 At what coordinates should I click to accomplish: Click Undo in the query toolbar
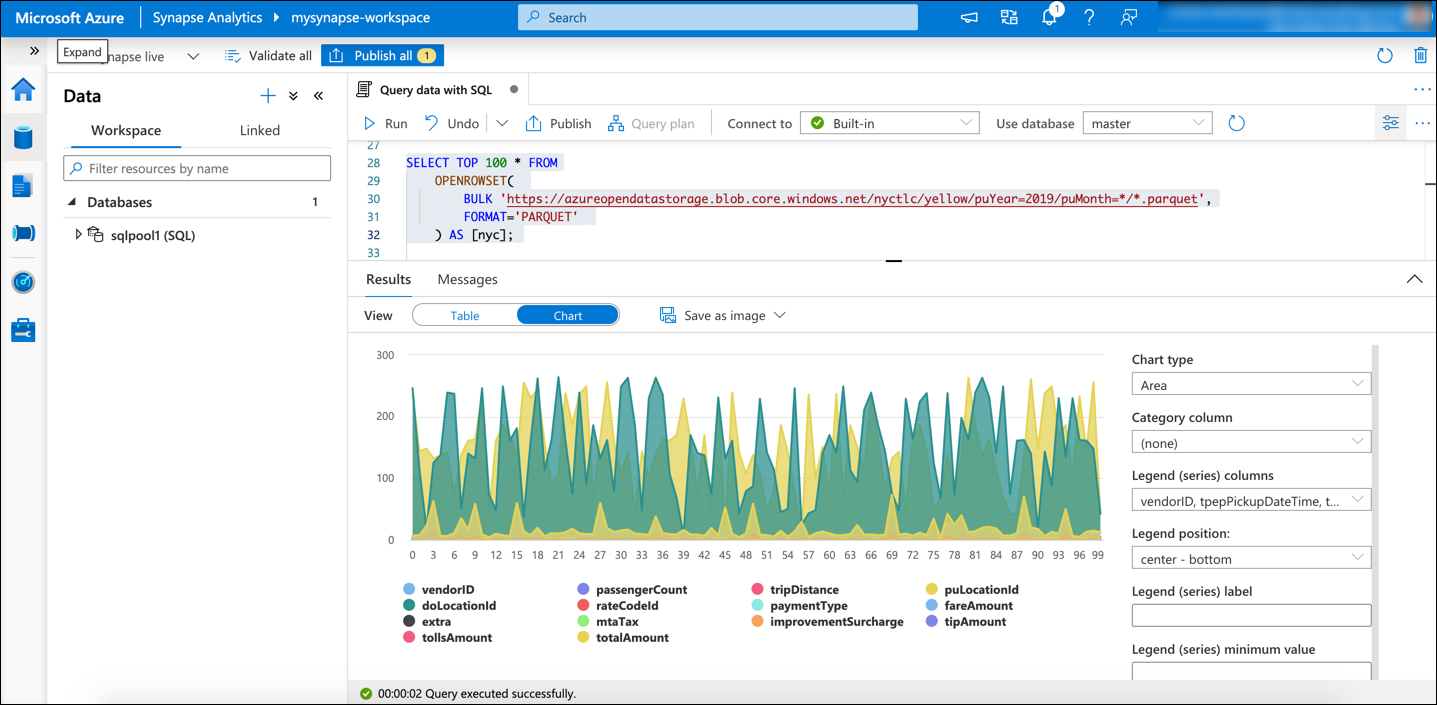click(x=452, y=123)
